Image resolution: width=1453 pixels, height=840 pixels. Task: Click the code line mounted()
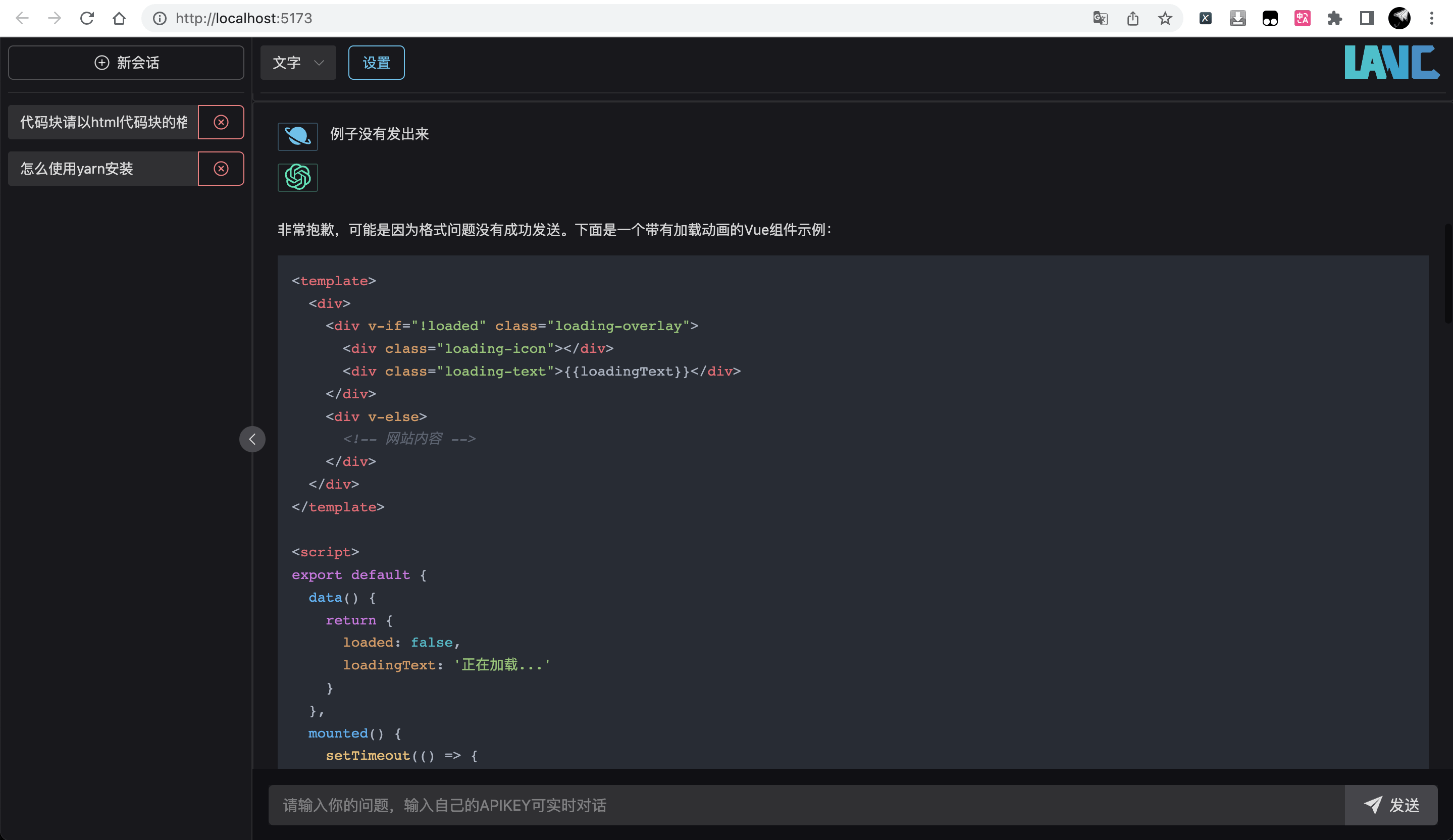(355, 733)
